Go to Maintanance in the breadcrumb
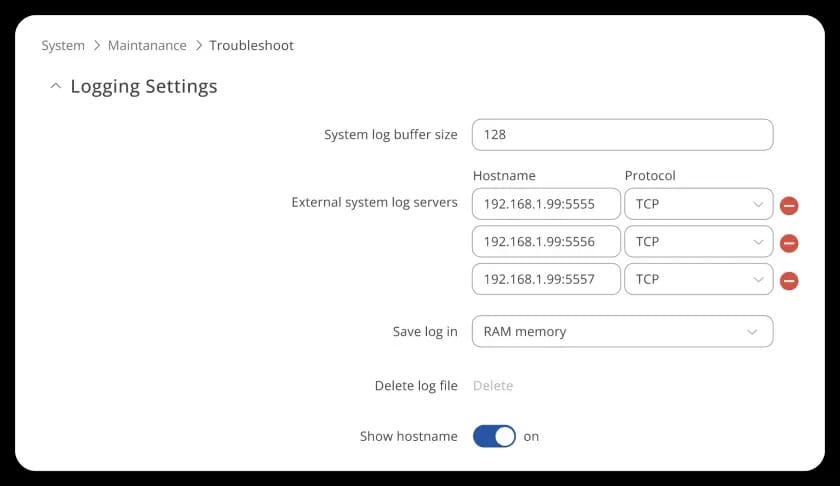Screen dimensions: 840x486 [147, 46]
